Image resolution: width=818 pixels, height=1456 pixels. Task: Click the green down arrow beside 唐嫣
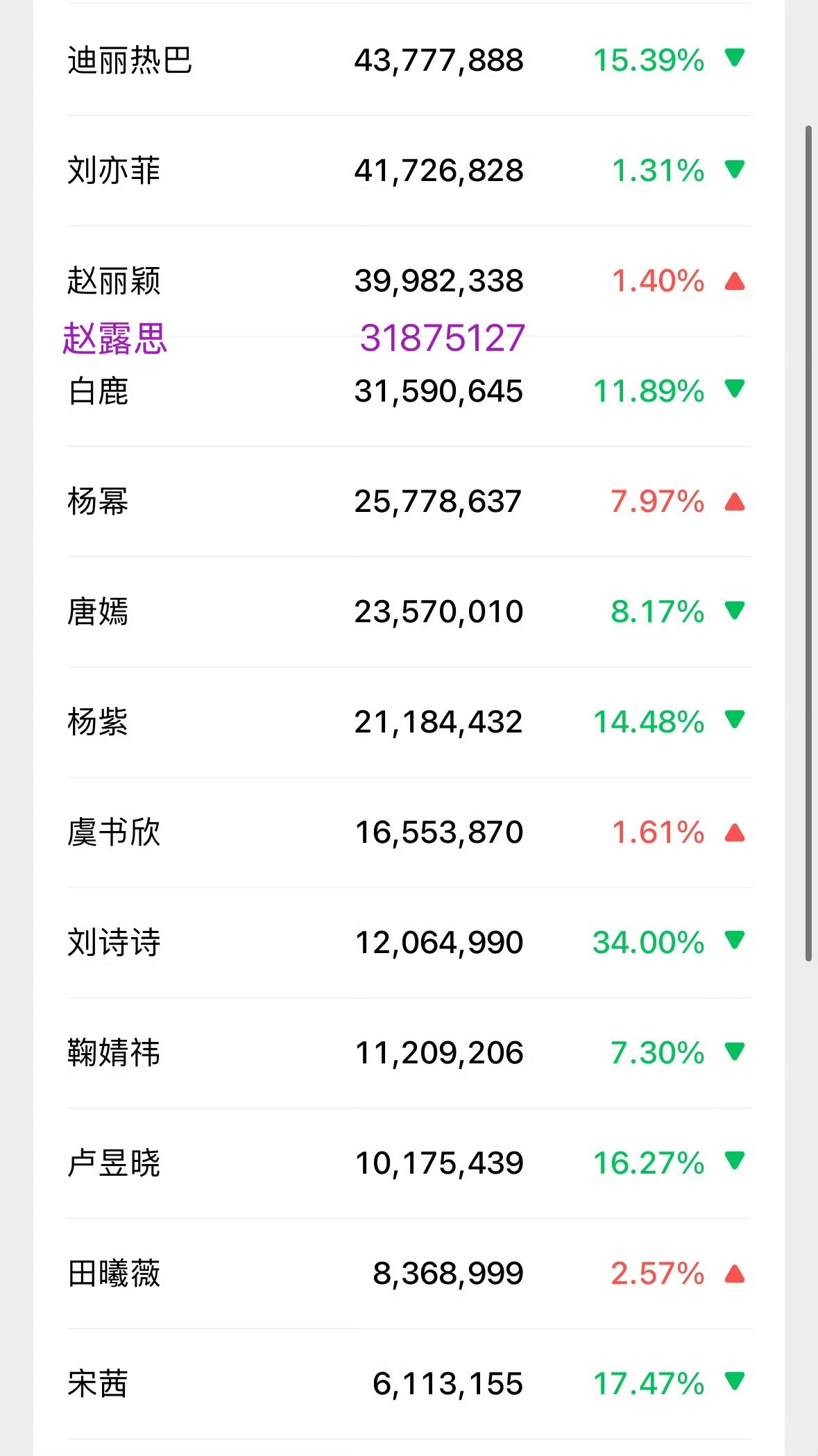pos(735,610)
